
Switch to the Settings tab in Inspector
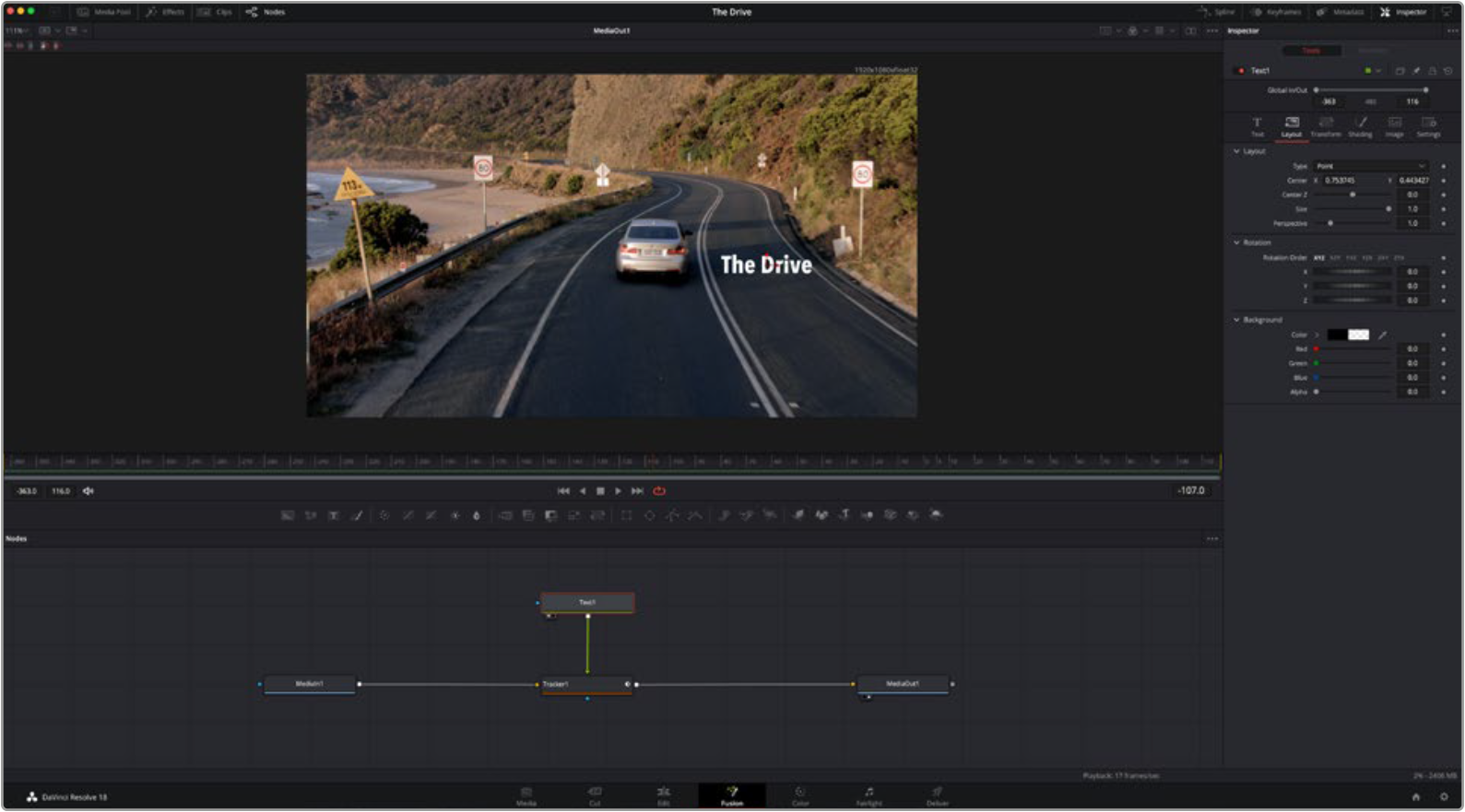[1428, 126]
